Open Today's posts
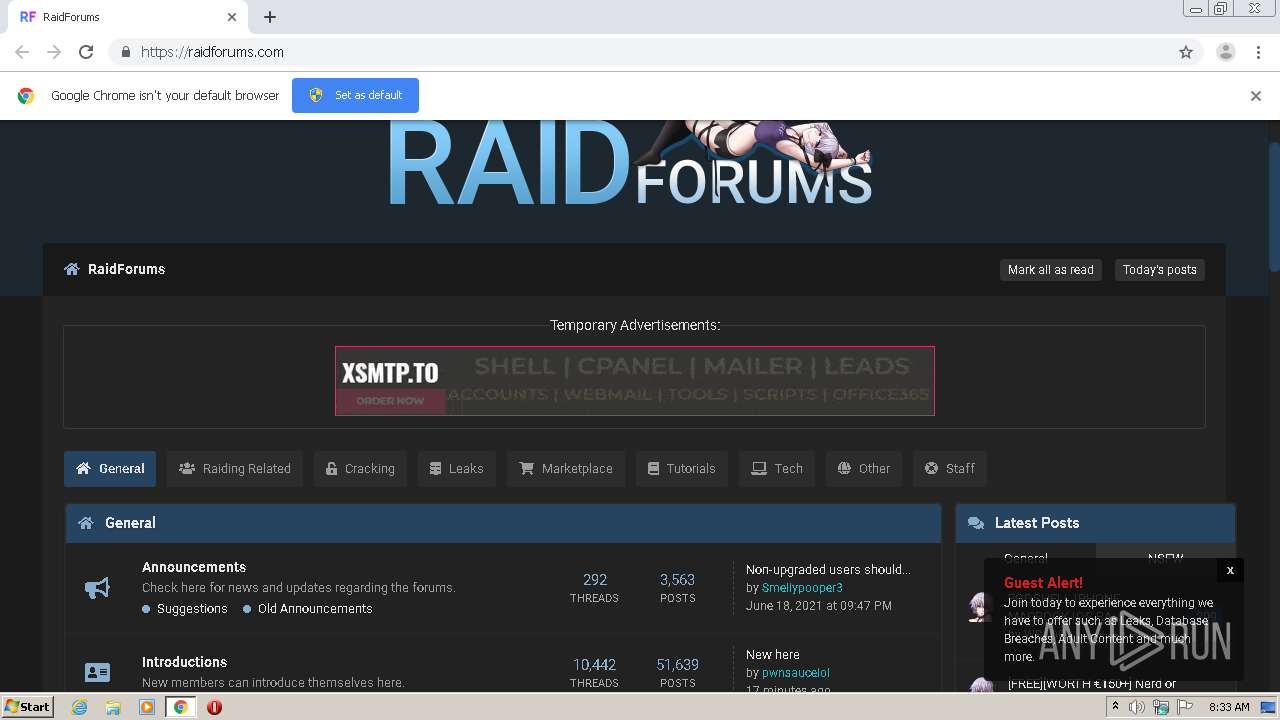The image size is (1280, 720). (x=1160, y=270)
